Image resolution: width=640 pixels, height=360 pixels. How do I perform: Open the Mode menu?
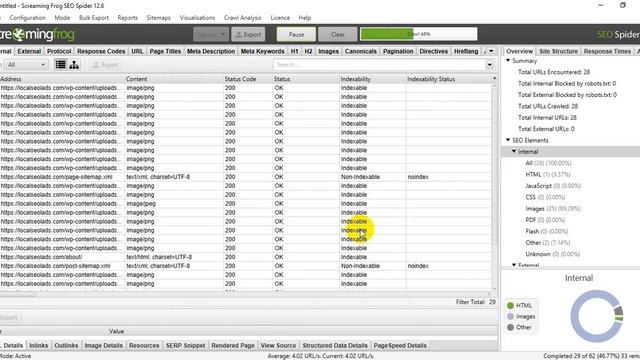(x=62, y=18)
